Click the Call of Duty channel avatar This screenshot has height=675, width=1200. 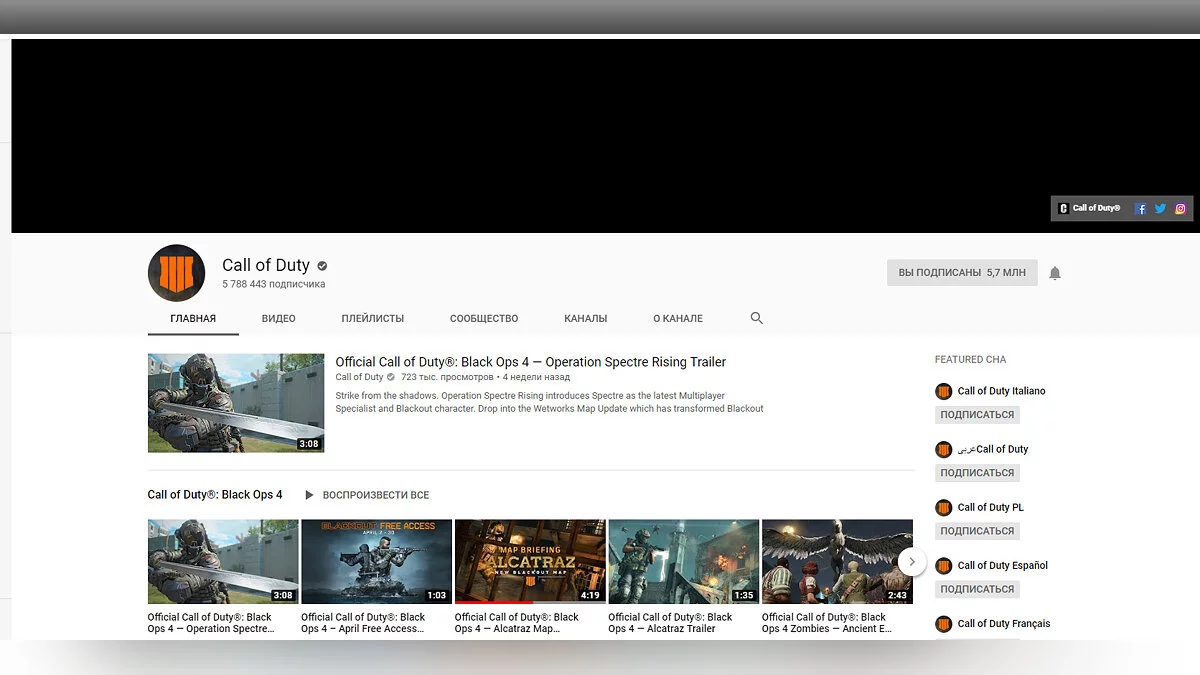[x=176, y=273]
